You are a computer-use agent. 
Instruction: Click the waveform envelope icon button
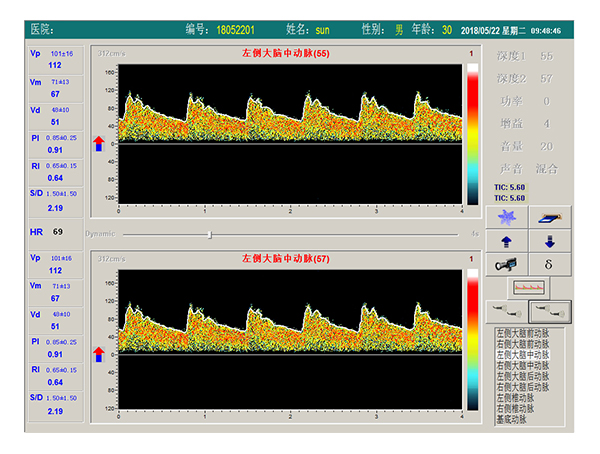point(527,287)
